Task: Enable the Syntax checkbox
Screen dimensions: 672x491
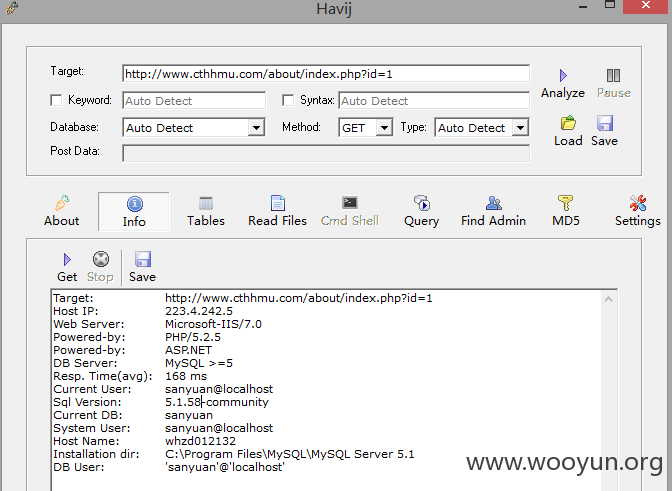Action: click(288, 100)
